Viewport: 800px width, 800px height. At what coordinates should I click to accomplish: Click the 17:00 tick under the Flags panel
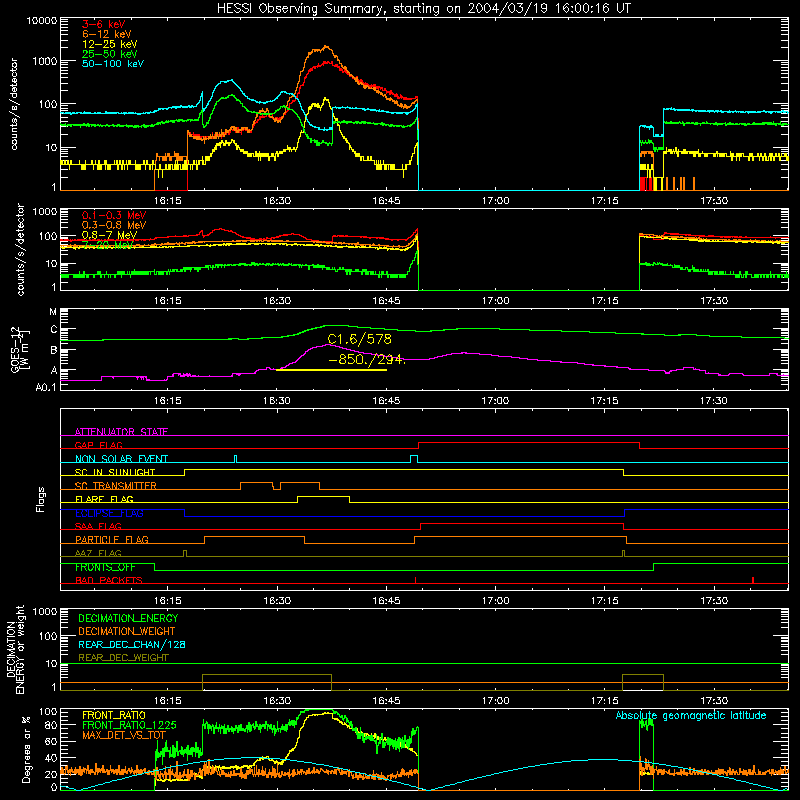[495, 601]
